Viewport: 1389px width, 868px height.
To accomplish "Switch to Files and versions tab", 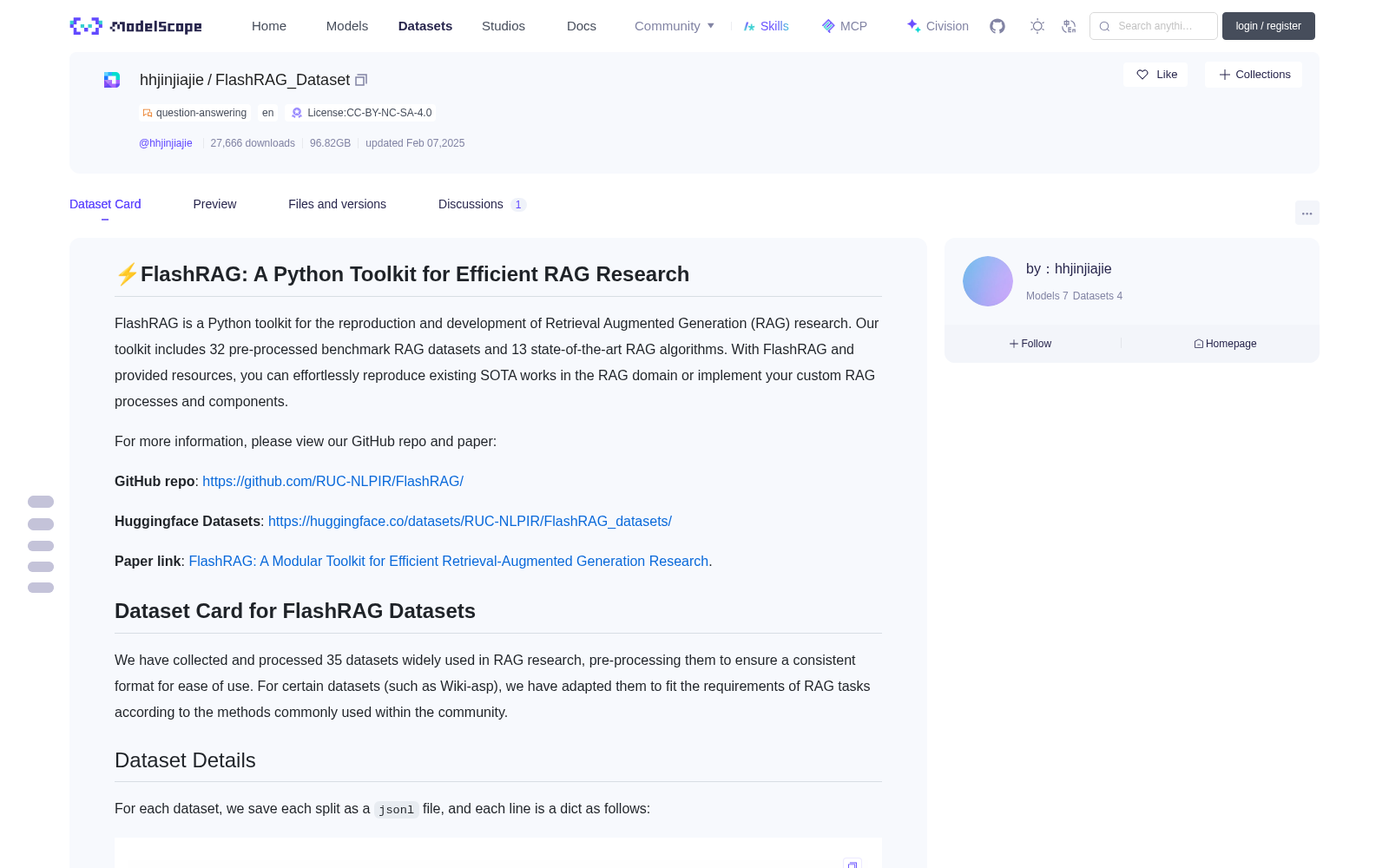I will pyautogui.click(x=337, y=204).
